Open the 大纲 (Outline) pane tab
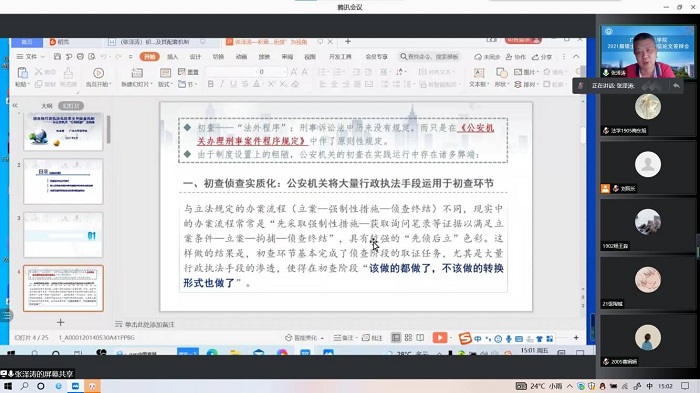Viewport: 700px width, 393px height. click(x=47, y=106)
